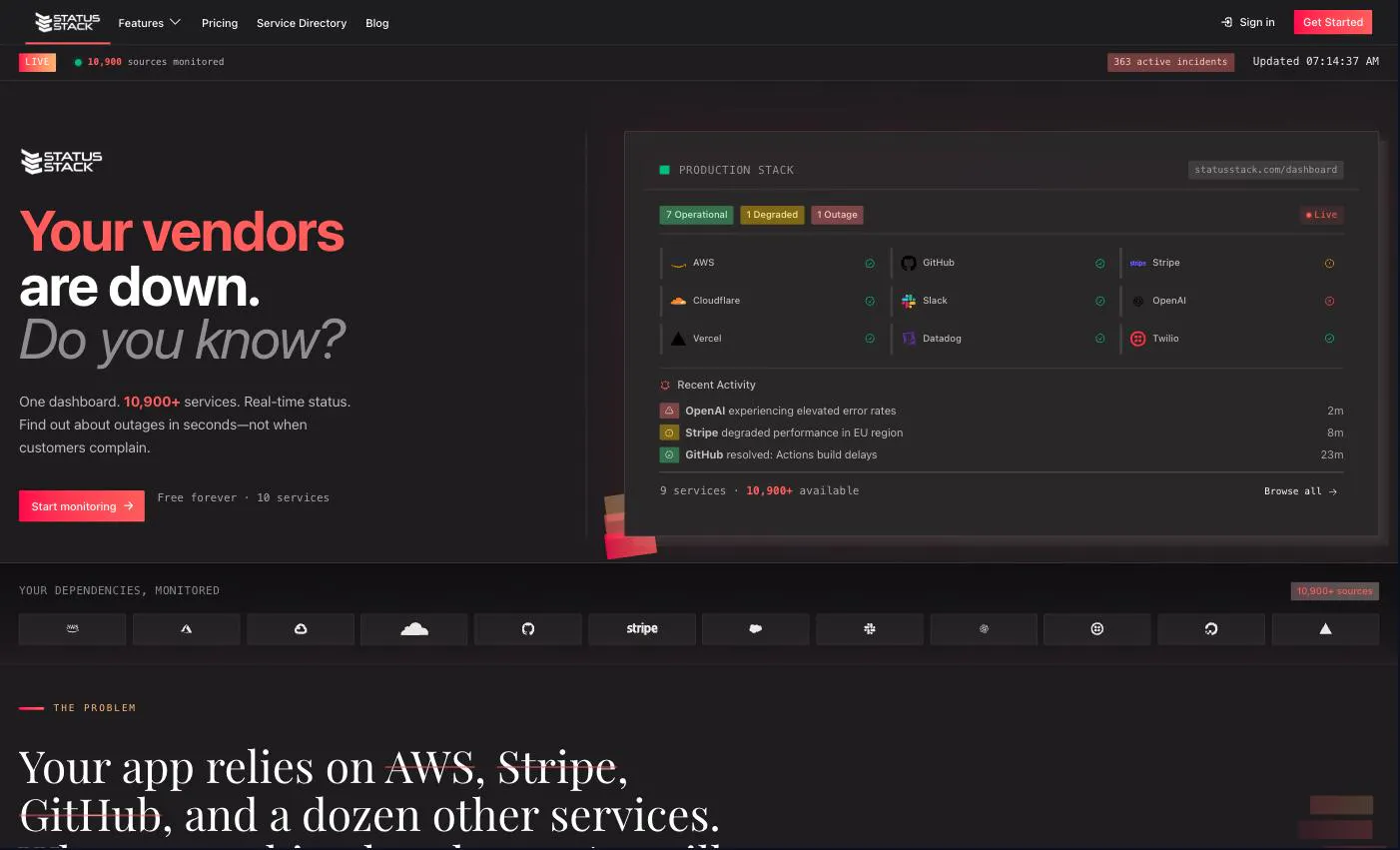1400x850 pixels.
Task: Click the Twilio logo in the dashboard card
Action: point(1137,339)
